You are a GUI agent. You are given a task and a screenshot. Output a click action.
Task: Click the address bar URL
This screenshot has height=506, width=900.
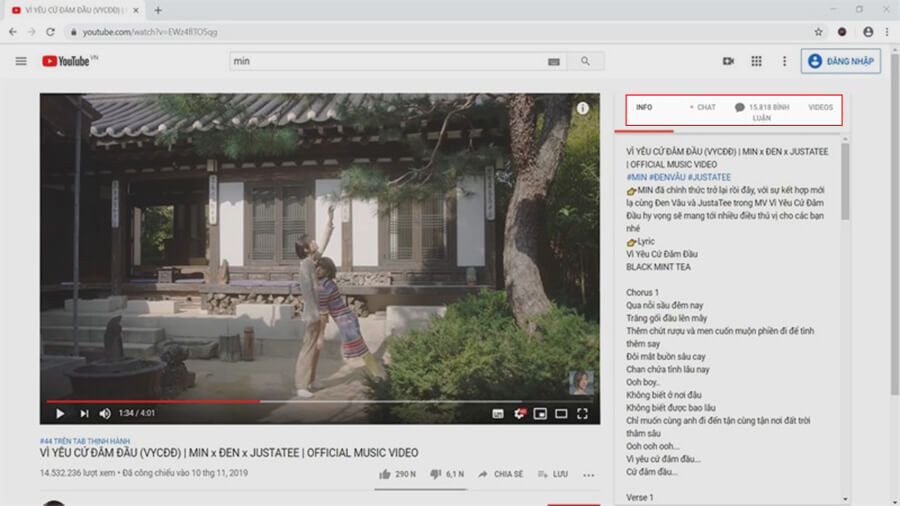[150, 32]
